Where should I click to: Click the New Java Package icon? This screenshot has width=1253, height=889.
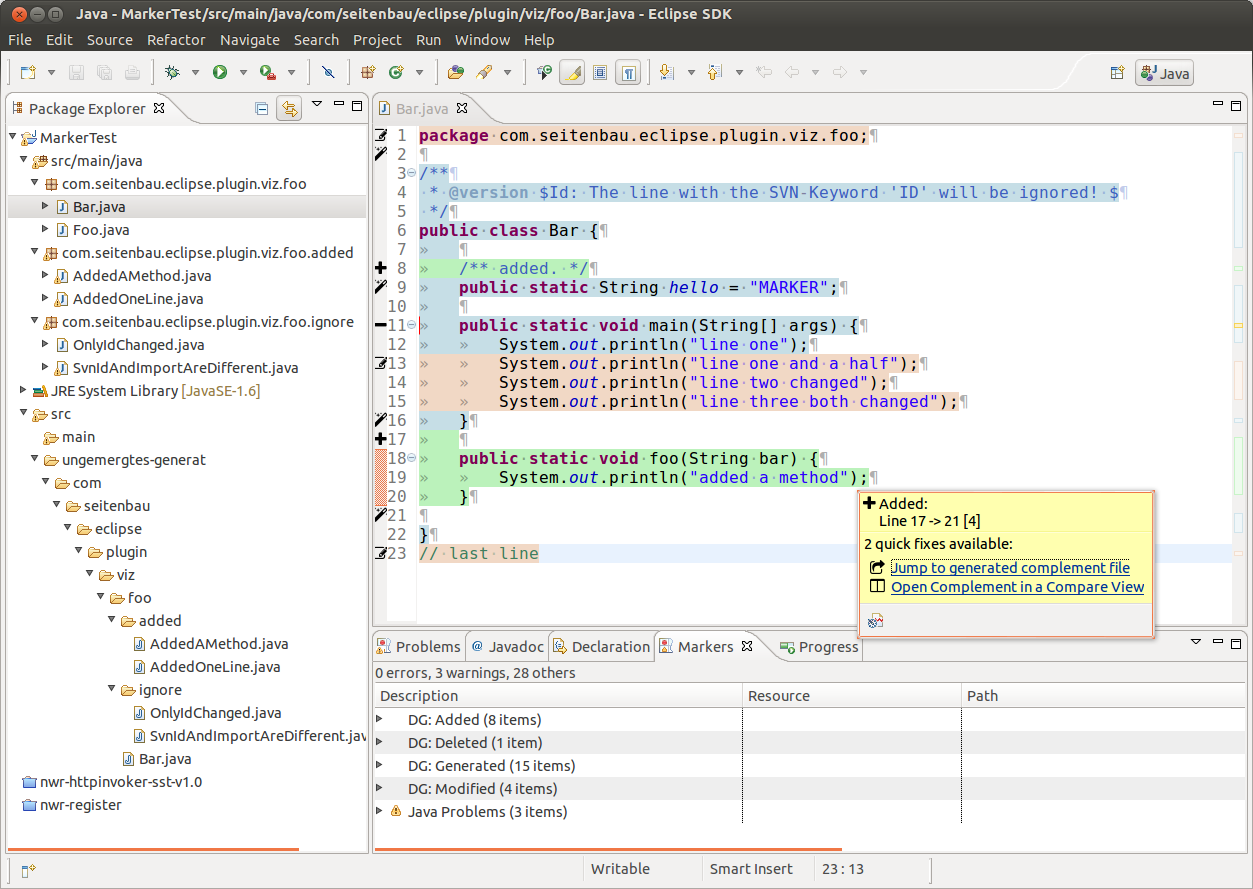point(368,72)
